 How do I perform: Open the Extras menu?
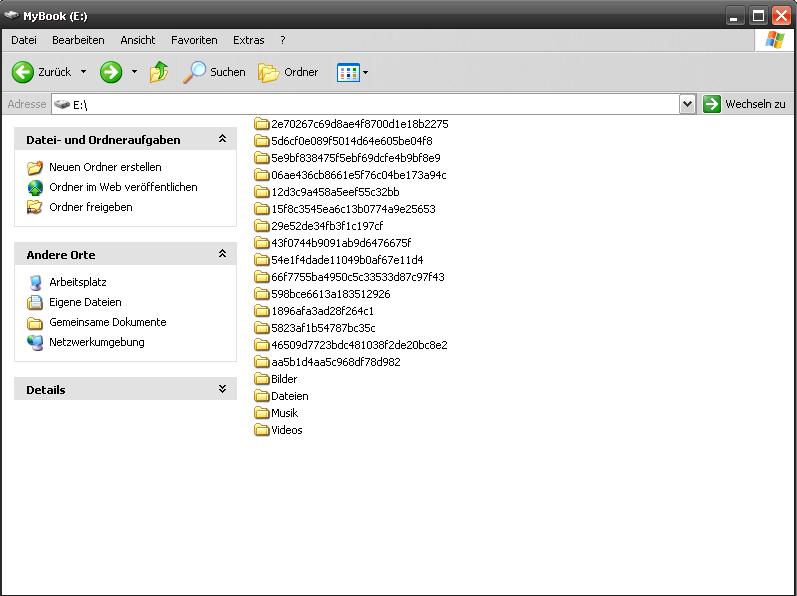tap(249, 40)
